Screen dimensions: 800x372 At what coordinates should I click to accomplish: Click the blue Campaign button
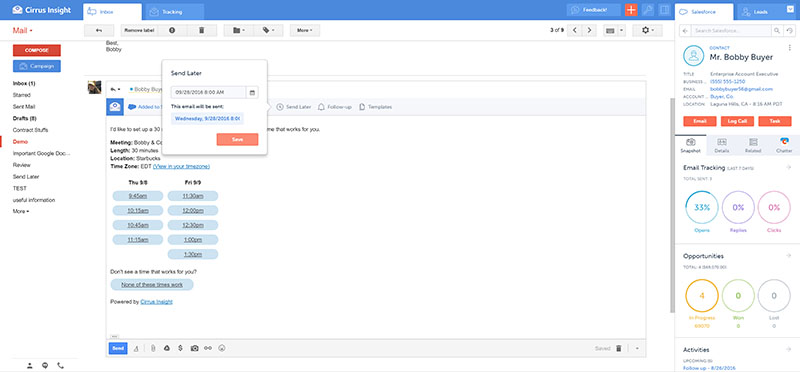37,66
